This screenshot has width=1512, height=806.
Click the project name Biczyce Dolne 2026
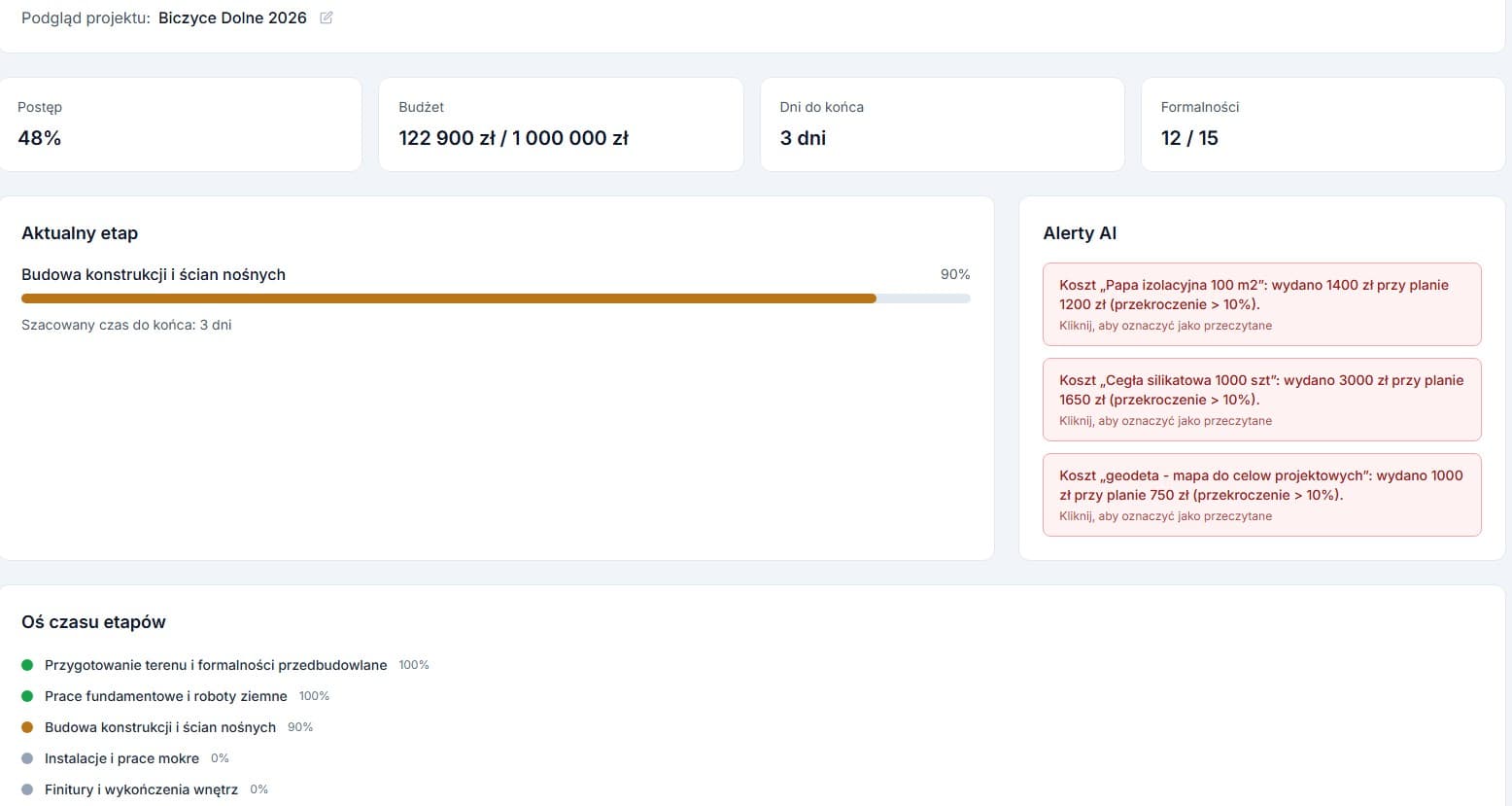point(232,18)
